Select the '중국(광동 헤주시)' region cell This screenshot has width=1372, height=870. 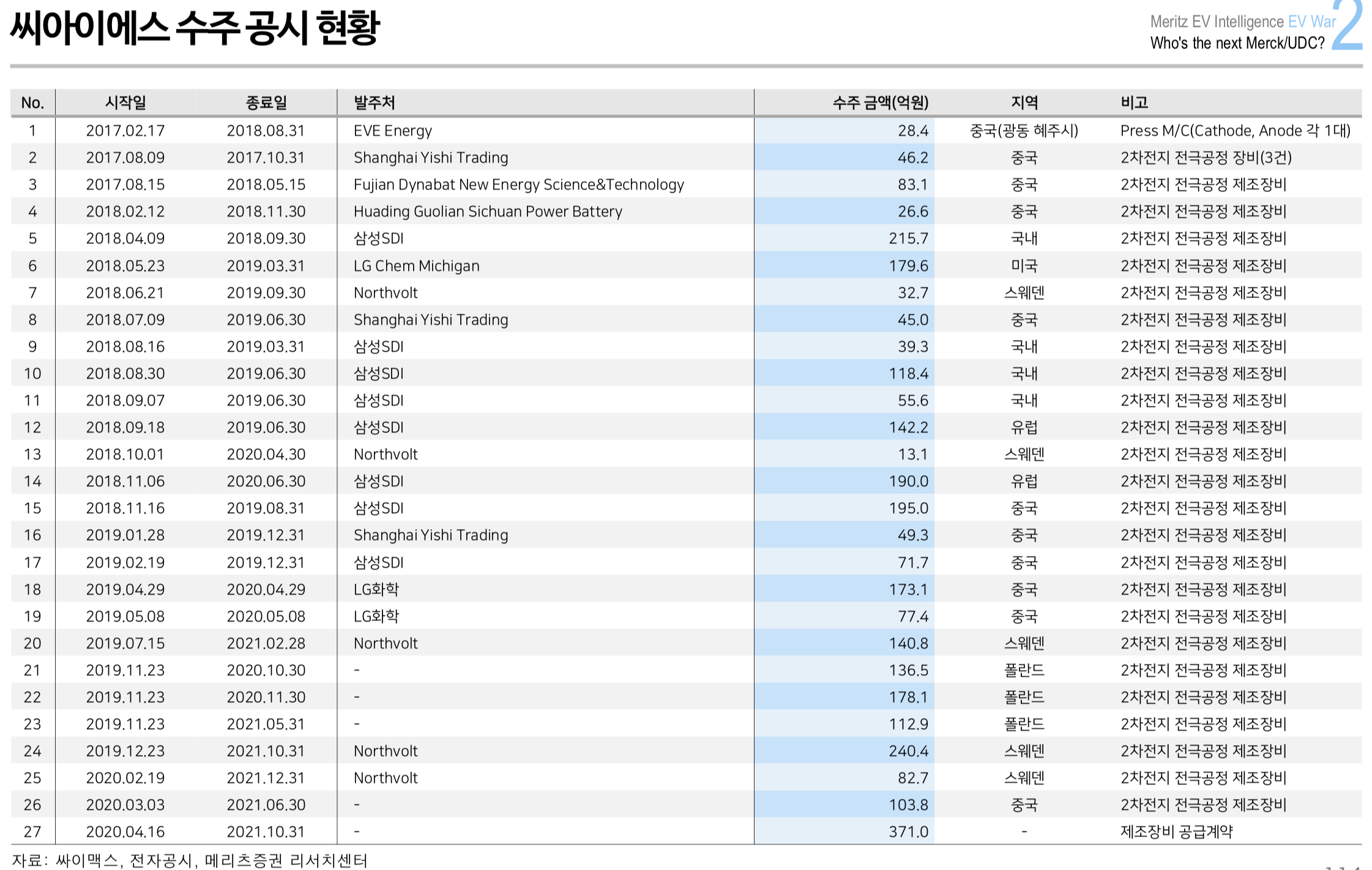click(x=1024, y=131)
